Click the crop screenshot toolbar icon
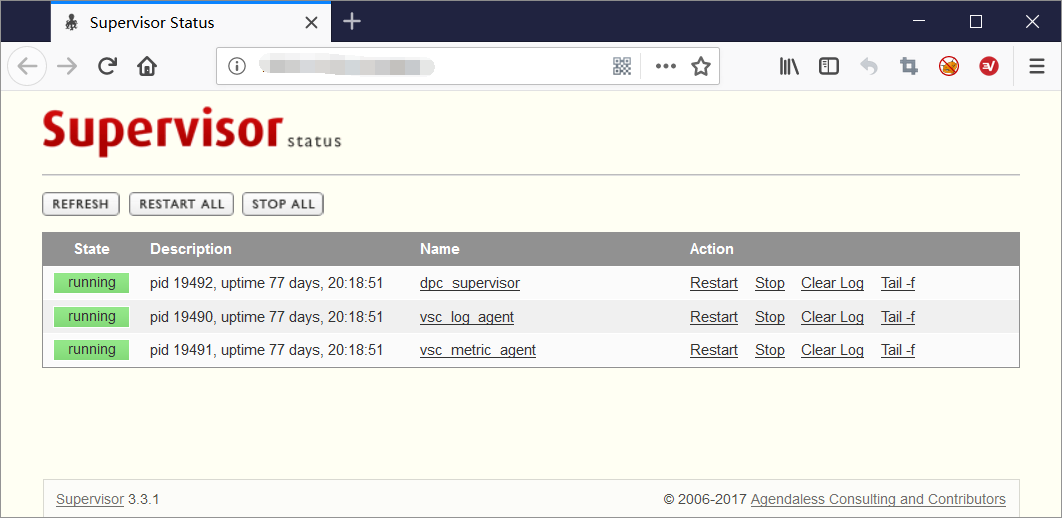The image size is (1062, 518). coord(909,66)
